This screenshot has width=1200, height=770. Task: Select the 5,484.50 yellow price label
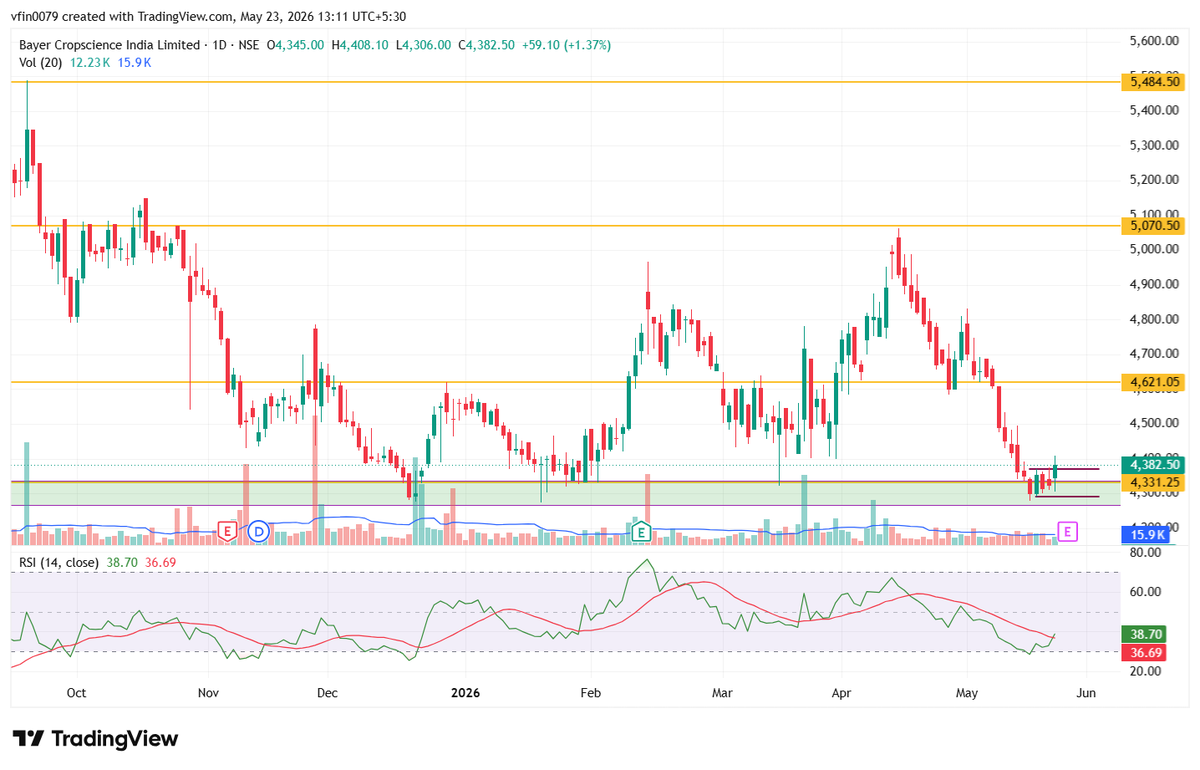point(1153,82)
